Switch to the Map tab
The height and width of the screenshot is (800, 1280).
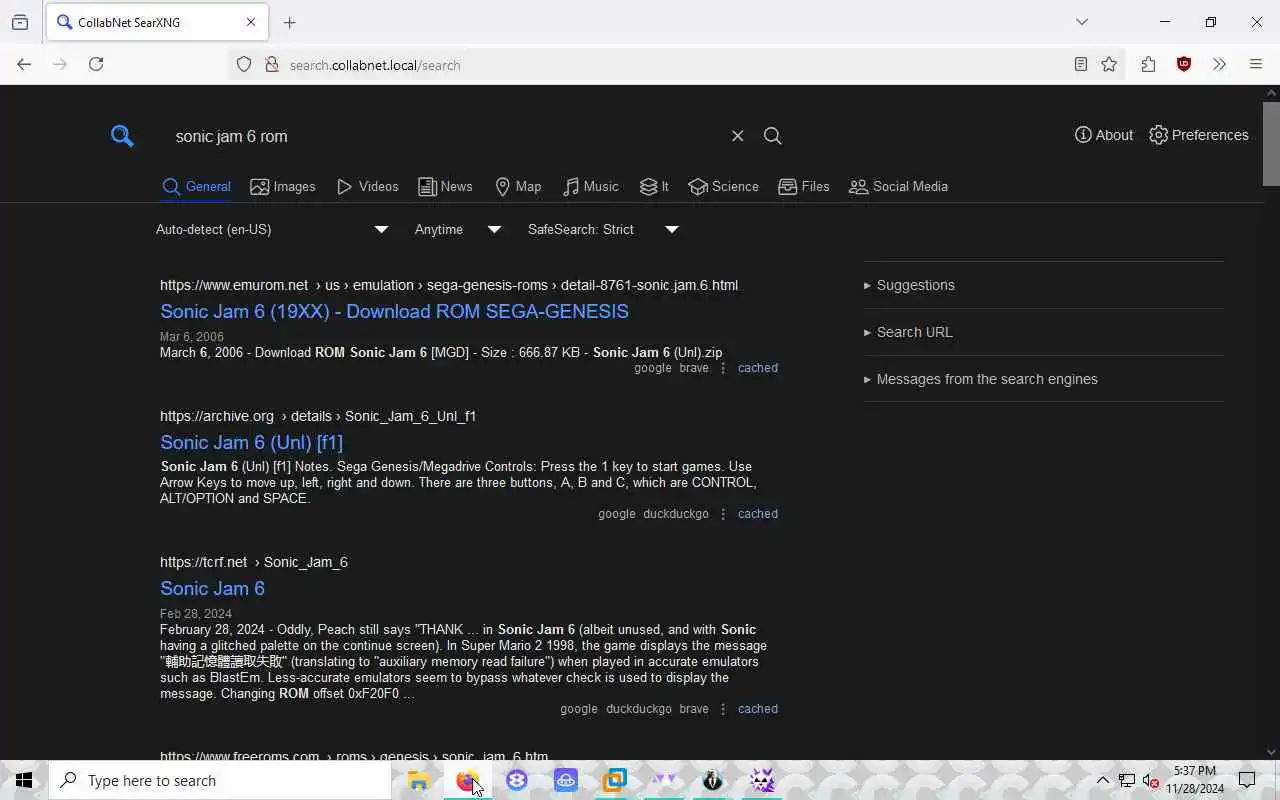518,186
